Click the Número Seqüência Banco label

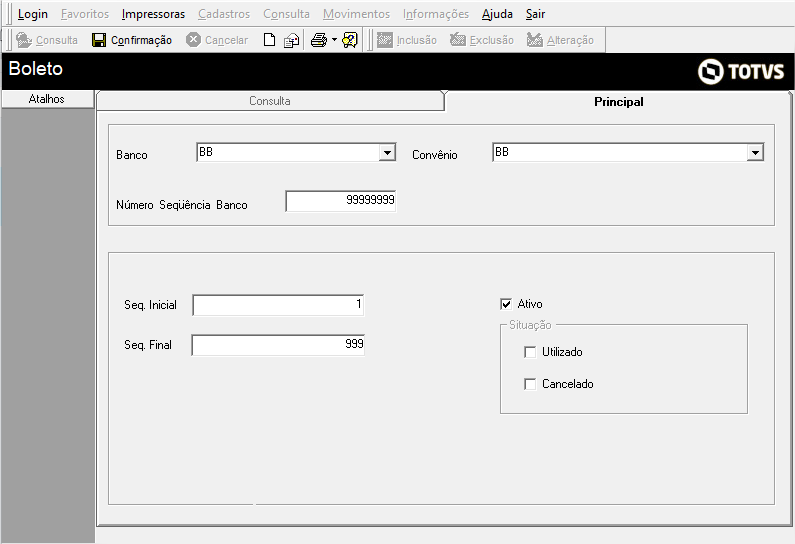[182, 205]
